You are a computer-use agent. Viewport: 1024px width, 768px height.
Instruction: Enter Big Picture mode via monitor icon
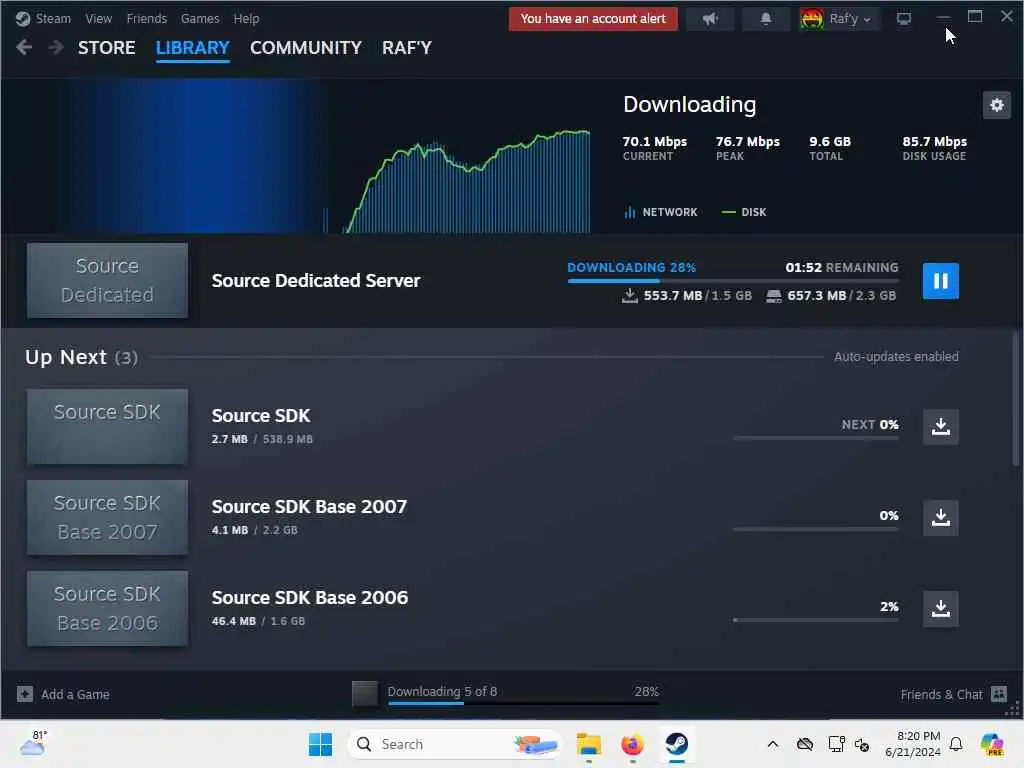(904, 18)
